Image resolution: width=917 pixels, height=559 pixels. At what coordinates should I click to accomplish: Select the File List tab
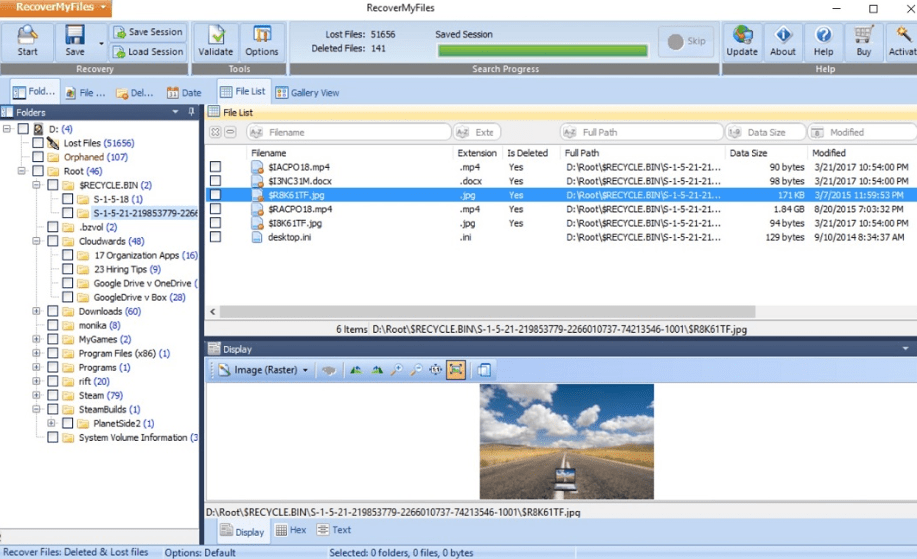[243, 91]
